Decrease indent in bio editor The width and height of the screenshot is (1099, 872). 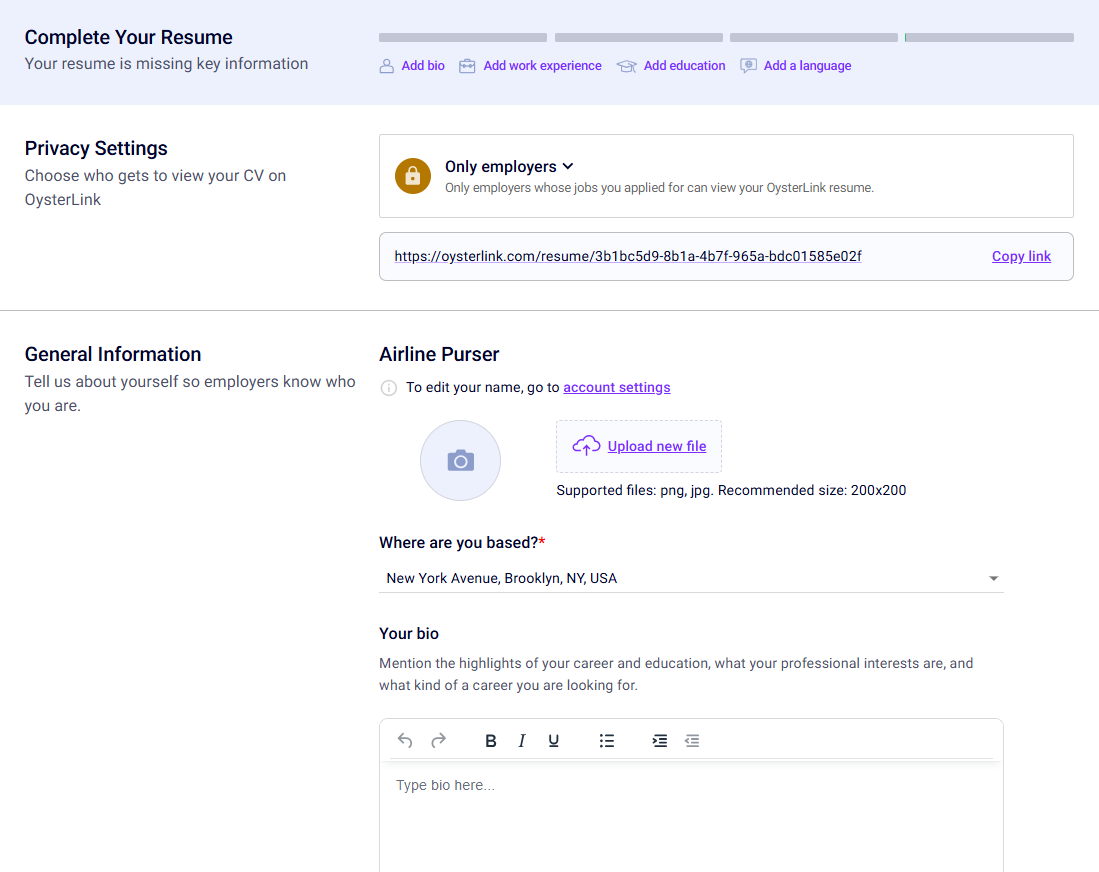click(x=692, y=741)
